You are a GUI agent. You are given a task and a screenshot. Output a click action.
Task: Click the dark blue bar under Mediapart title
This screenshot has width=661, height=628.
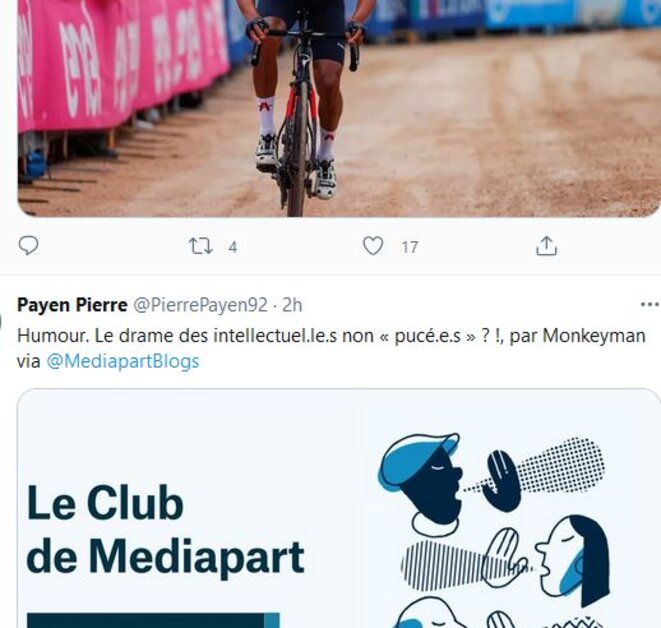153,620
